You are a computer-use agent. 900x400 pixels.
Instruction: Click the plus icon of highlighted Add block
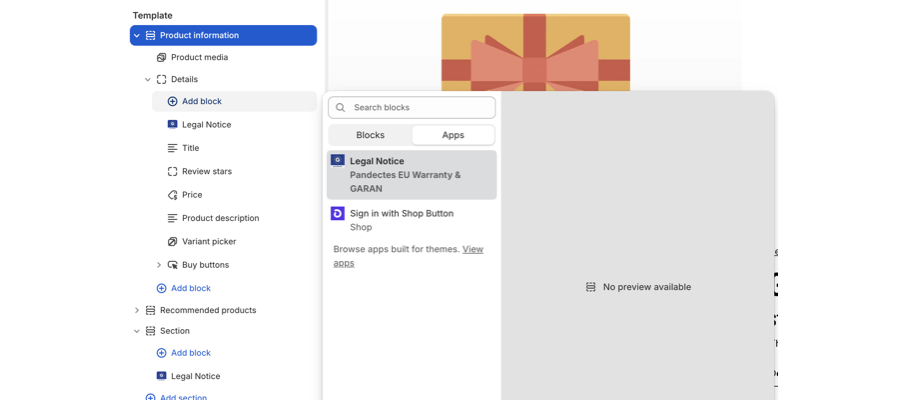pos(172,102)
